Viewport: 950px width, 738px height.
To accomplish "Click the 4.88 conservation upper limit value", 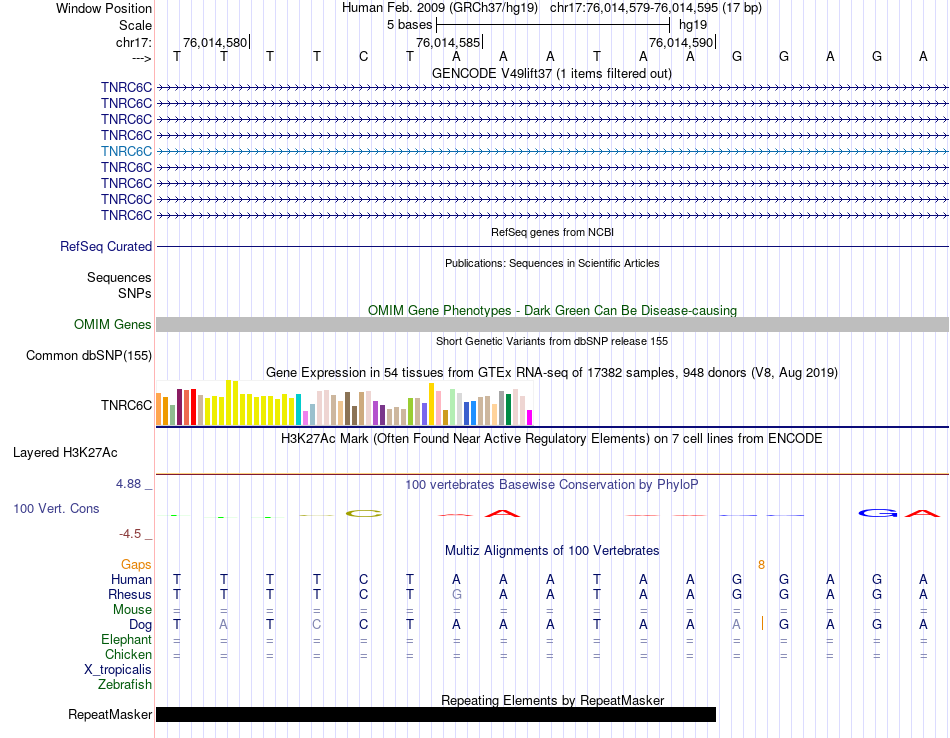I will click(128, 484).
